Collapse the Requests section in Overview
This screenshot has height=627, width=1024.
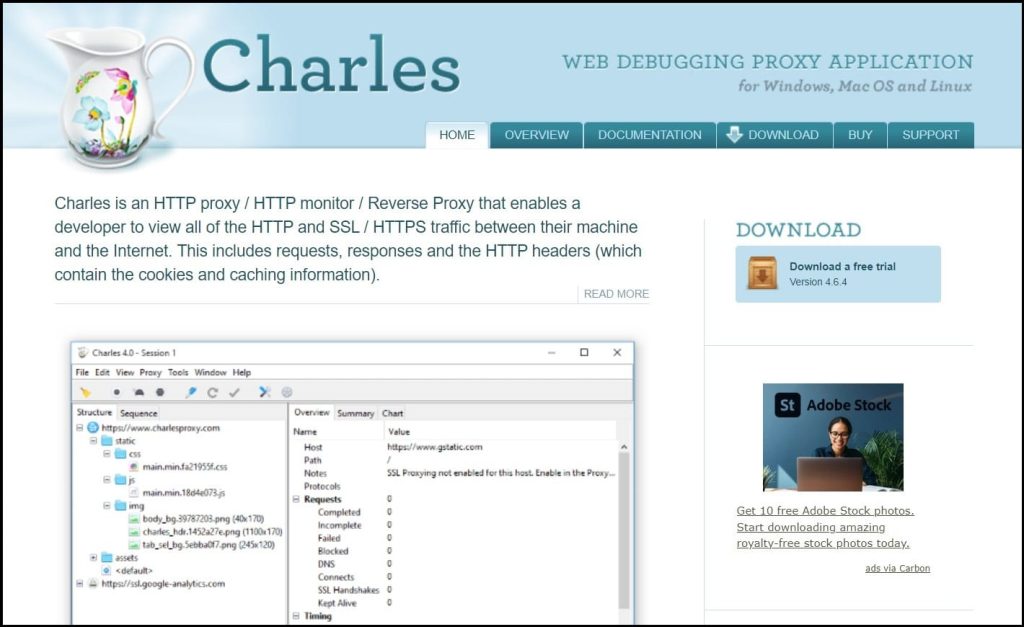coord(296,499)
